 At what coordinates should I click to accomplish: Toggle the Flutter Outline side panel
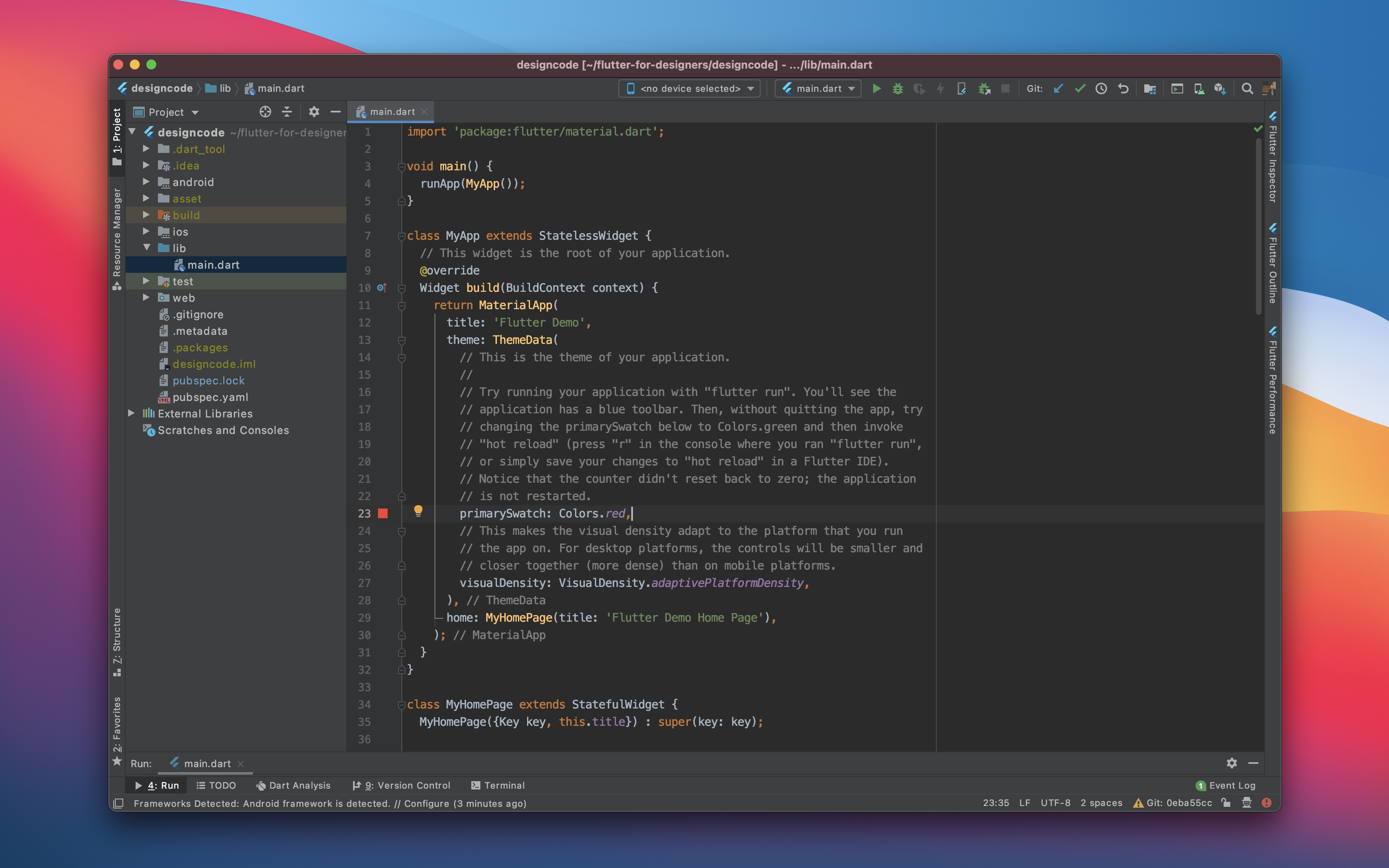[1272, 264]
